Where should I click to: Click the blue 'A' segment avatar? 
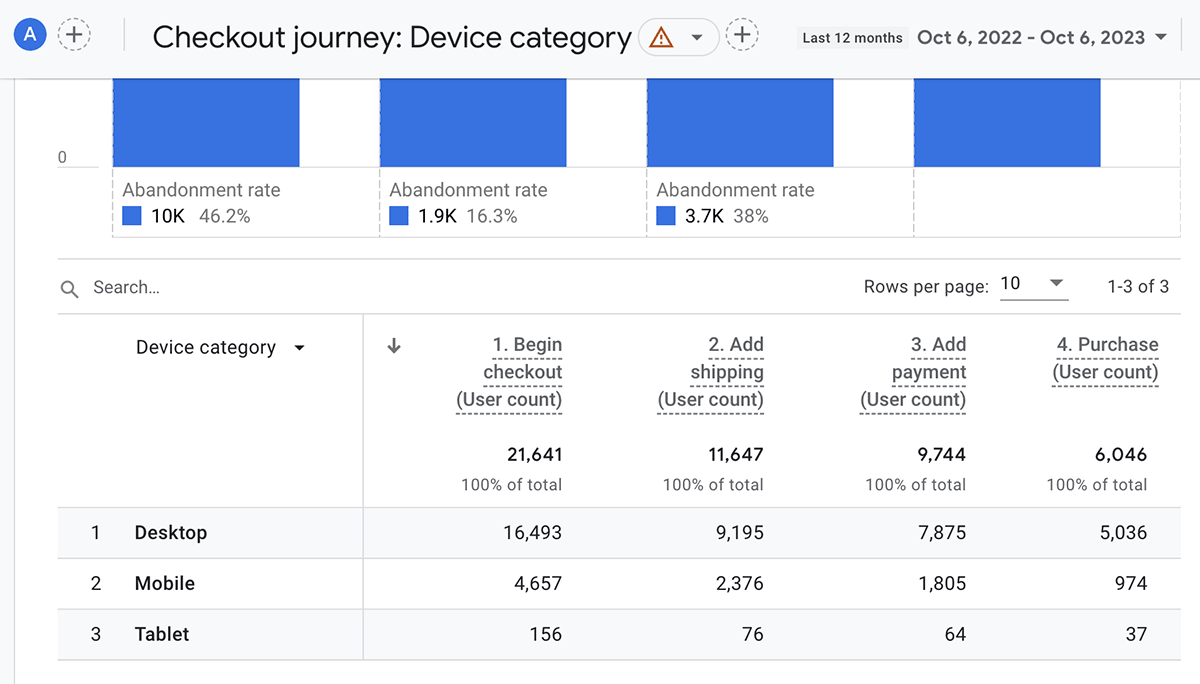[31, 35]
